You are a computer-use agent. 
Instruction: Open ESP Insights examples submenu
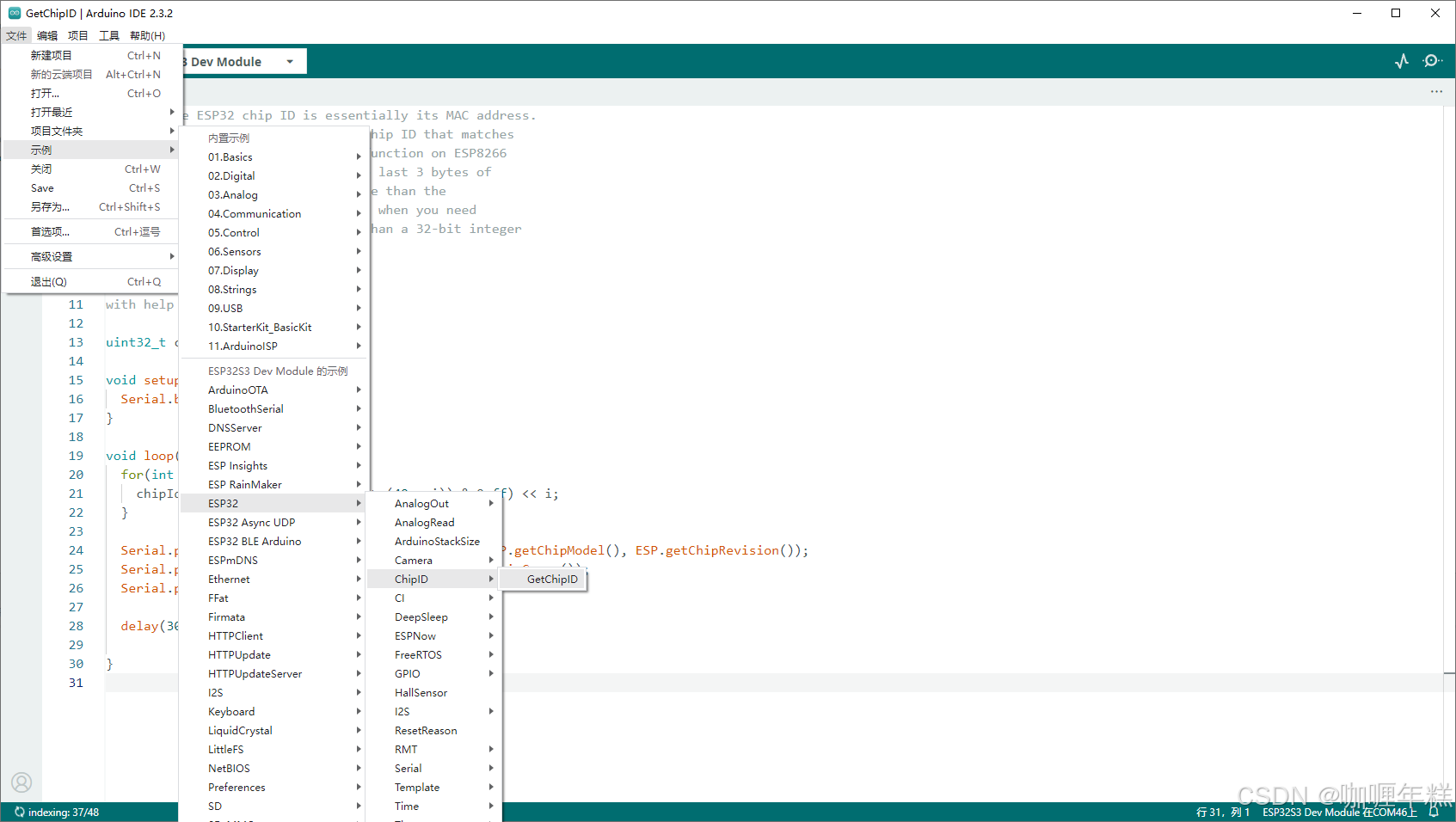coord(273,465)
